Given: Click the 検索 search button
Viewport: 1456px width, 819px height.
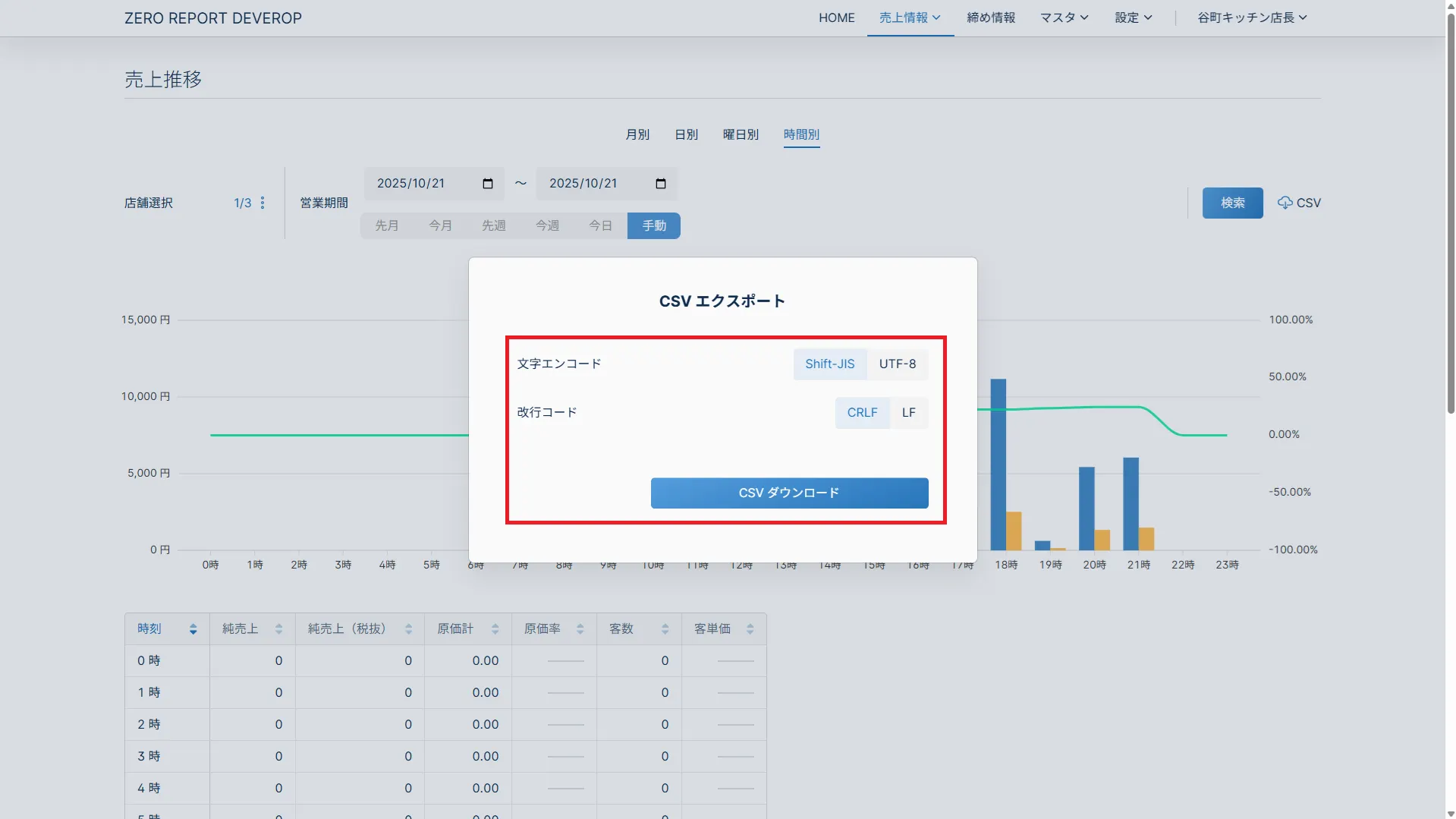Looking at the screenshot, I should pyautogui.click(x=1232, y=203).
